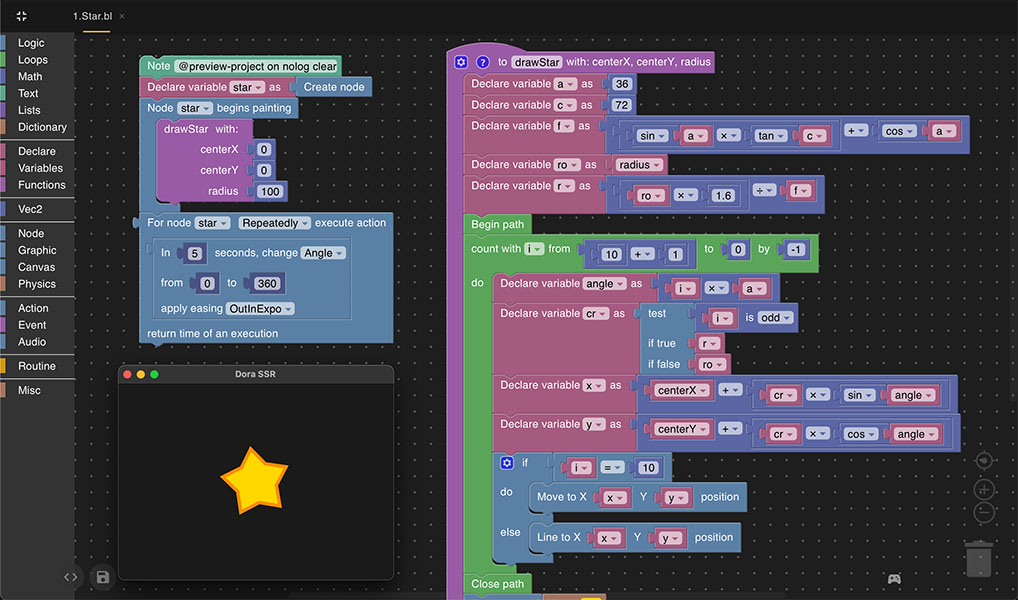Viewport: 1018px width, 600px height.
Task: Click the center workspace target icon
Action: click(984, 460)
